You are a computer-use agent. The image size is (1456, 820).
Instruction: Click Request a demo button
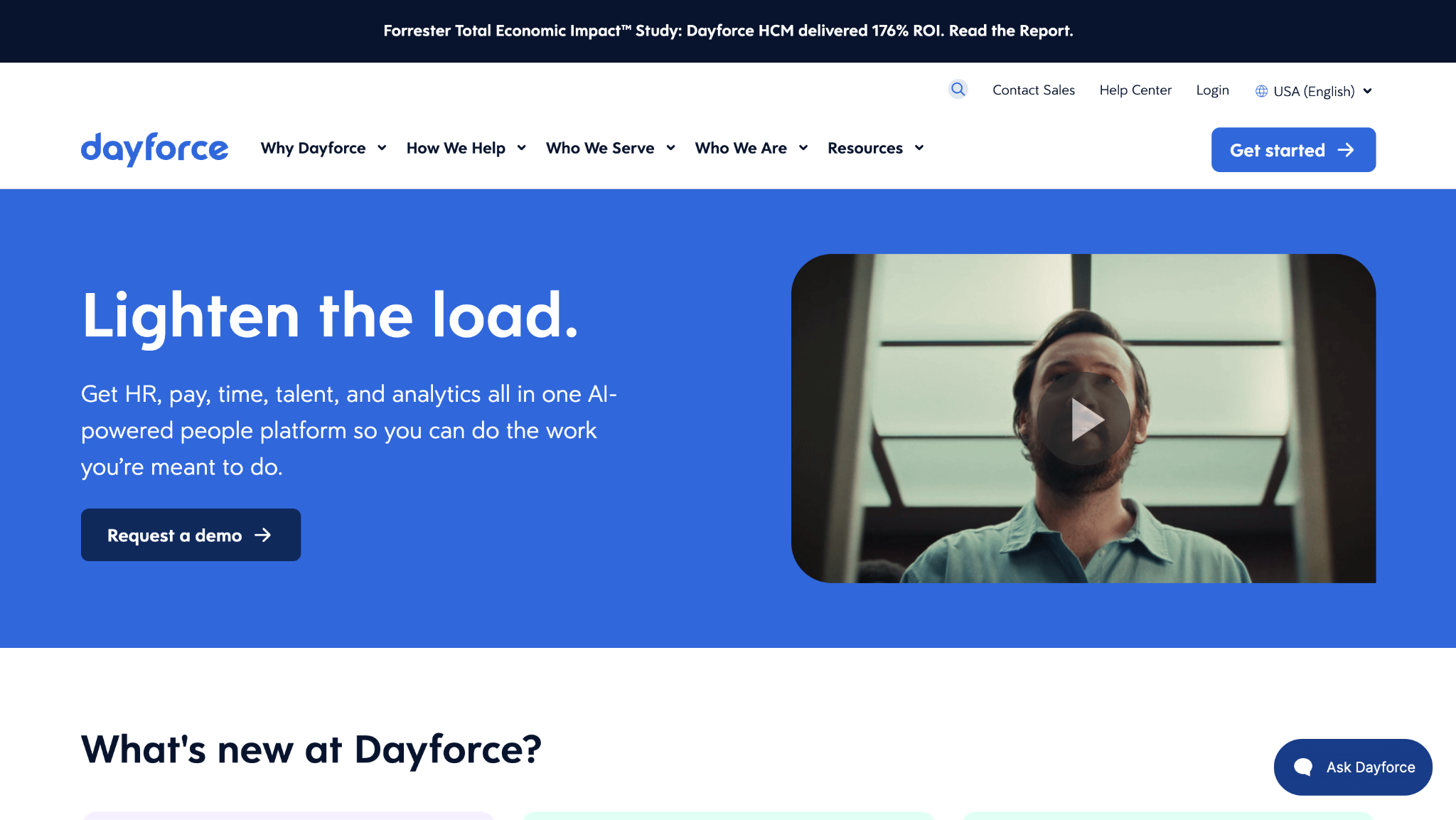(191, 535)
